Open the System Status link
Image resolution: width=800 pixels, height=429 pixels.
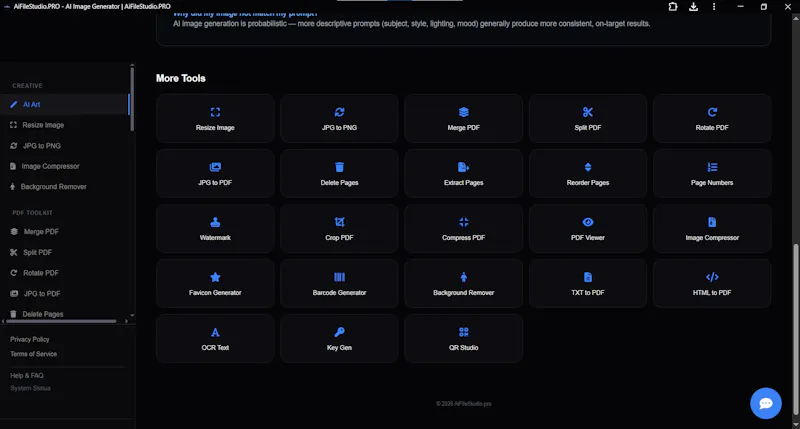coord(30,388)
